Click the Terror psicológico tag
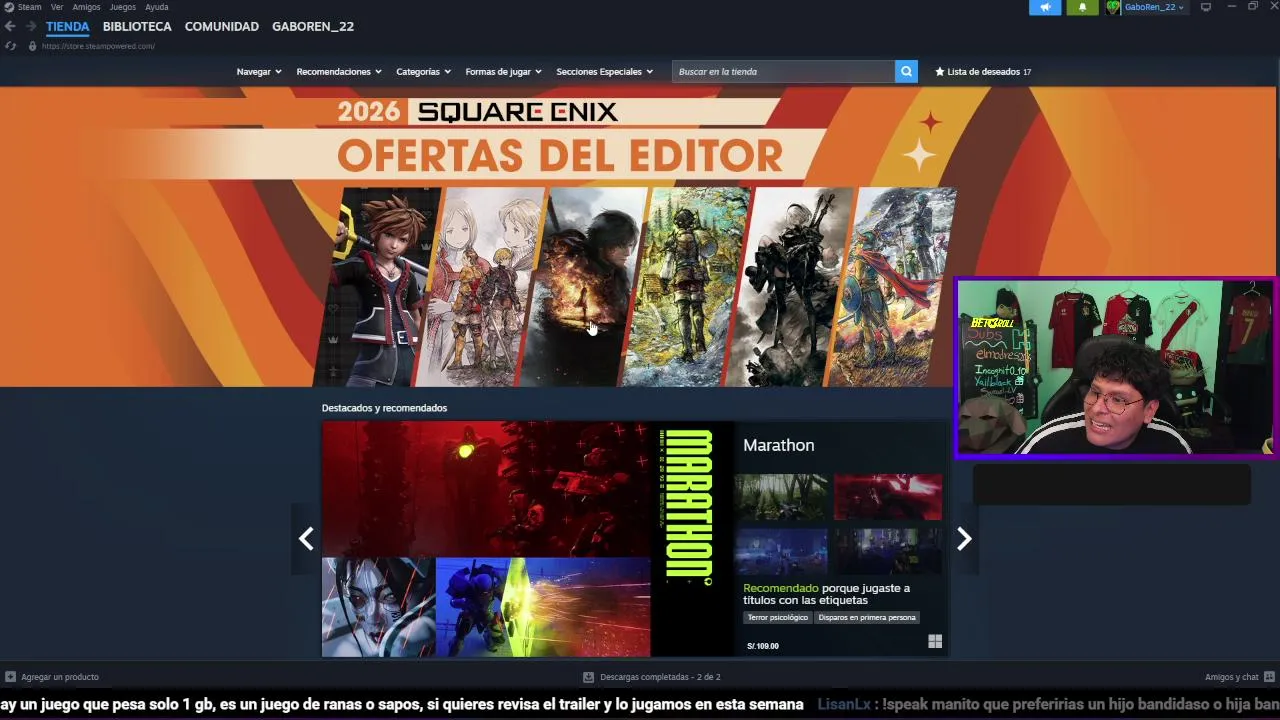The image size is (1280, 720). click(777, 617)
